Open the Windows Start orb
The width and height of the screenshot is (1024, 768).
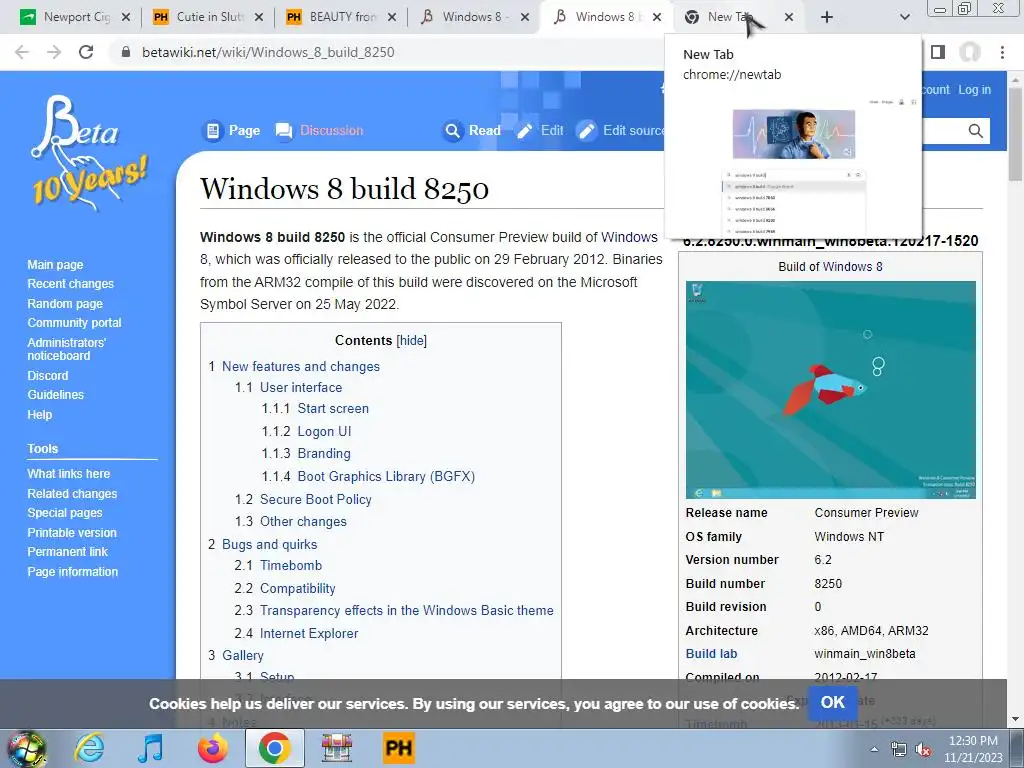[27, 748]
